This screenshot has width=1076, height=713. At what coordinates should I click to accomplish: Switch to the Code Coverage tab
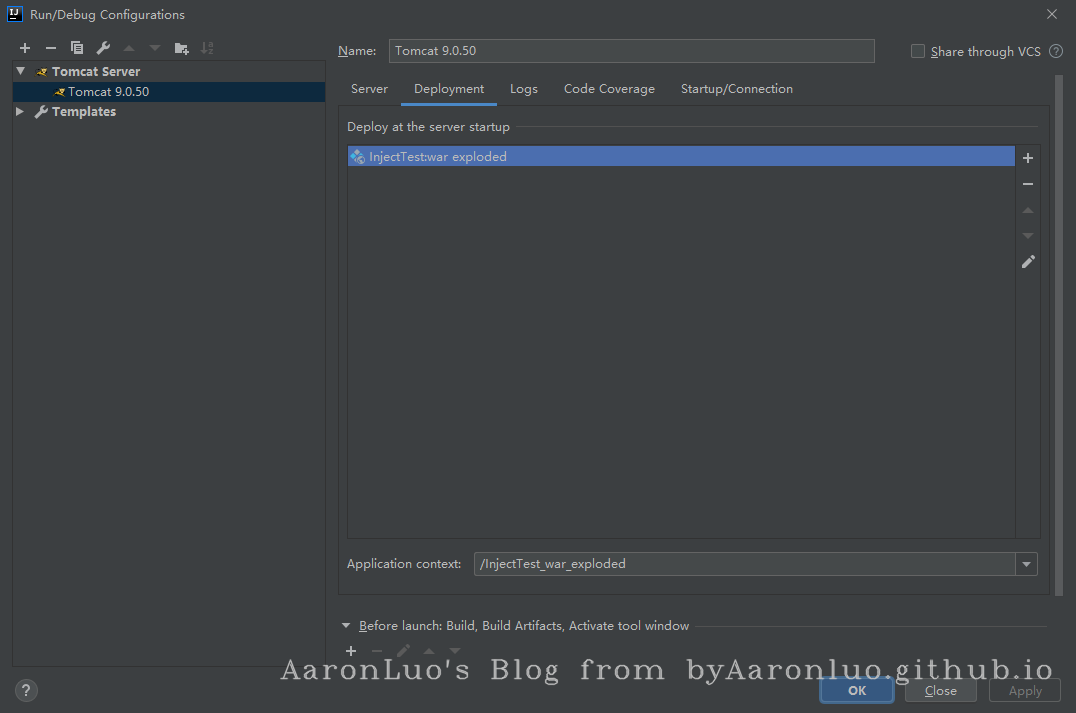click(609, 89)
